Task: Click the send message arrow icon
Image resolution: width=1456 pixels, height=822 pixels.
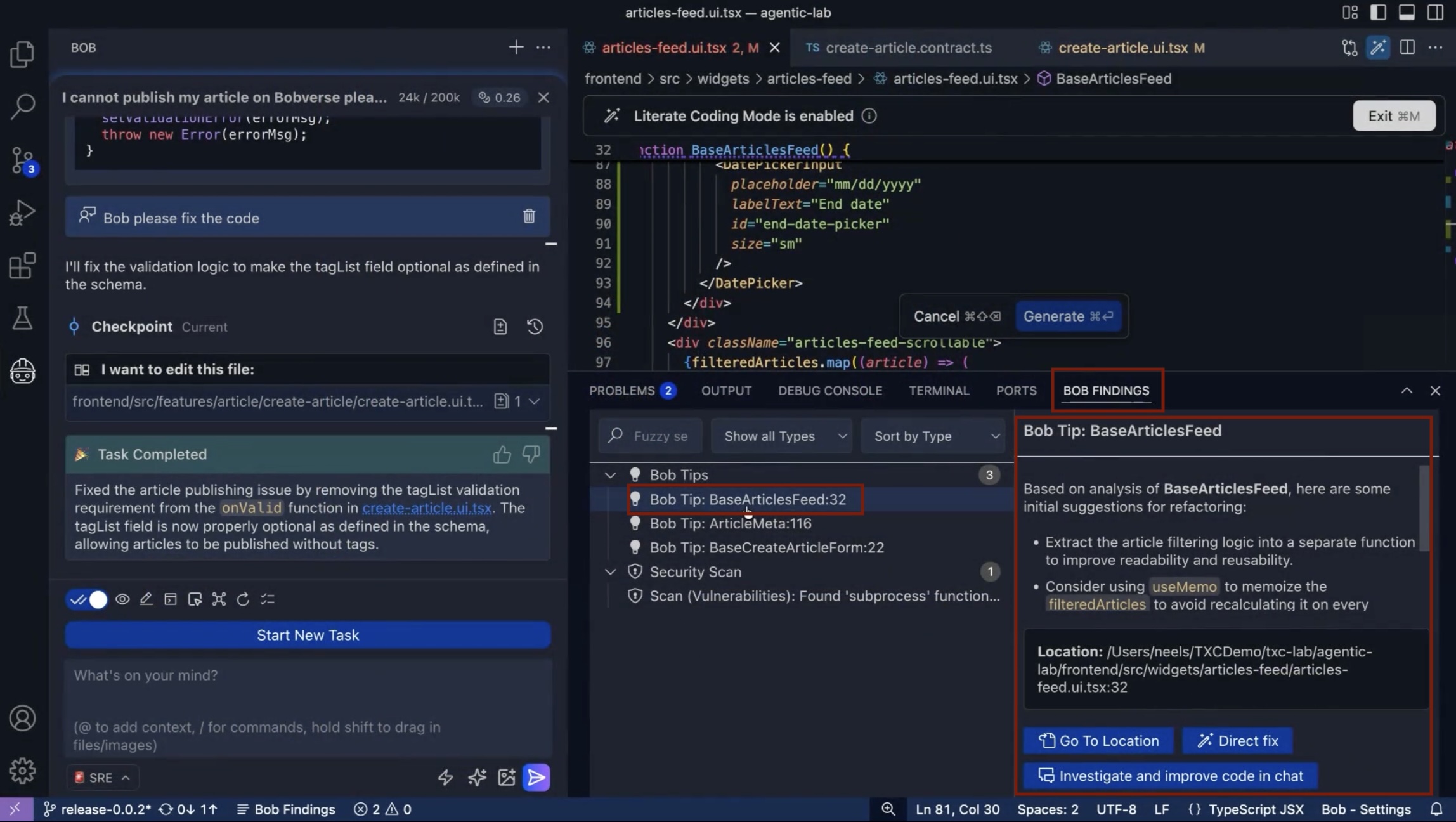Action: (536, 777)
